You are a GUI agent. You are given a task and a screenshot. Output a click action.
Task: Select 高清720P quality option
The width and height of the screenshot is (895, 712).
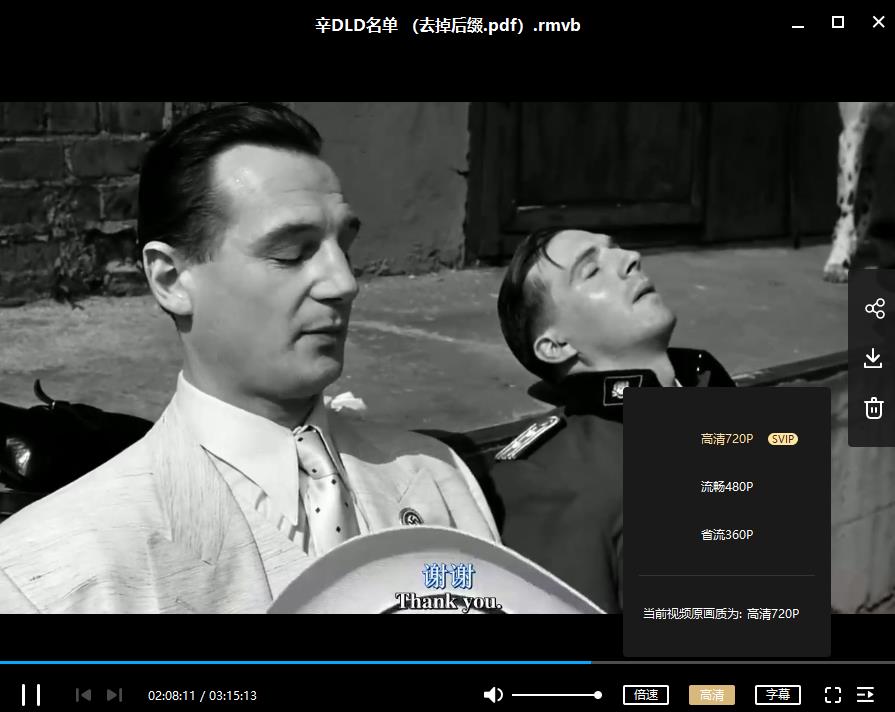(727, 439)
